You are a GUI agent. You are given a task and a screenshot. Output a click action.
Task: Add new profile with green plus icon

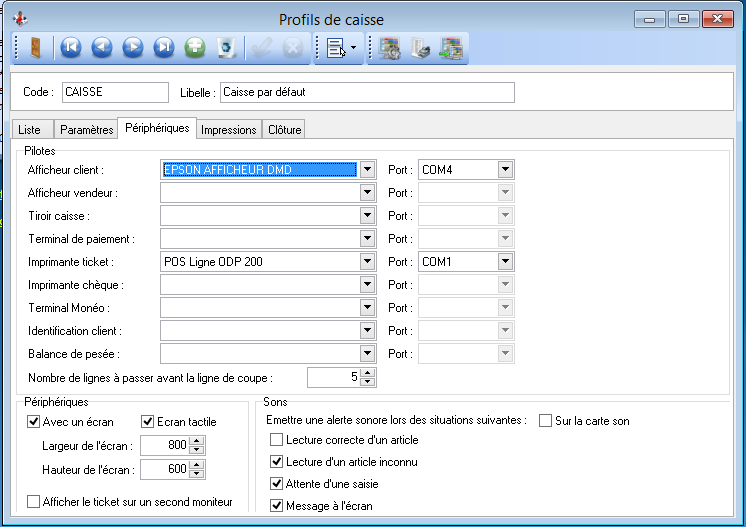click(195, 48)
